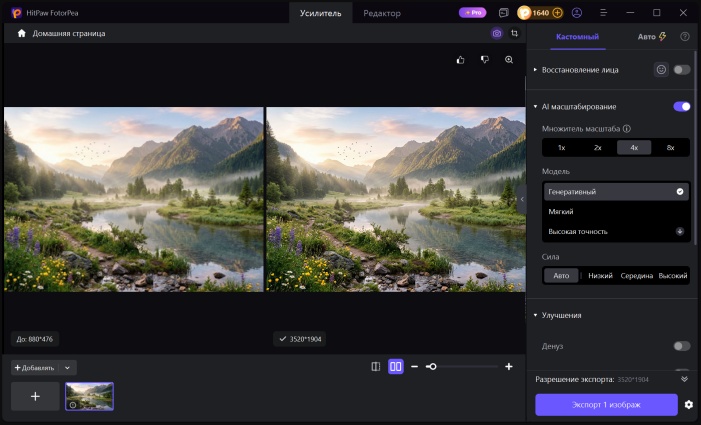Go to Домашняя страница link
Viewport: 701px width, 425px height.
pos(69,34)
